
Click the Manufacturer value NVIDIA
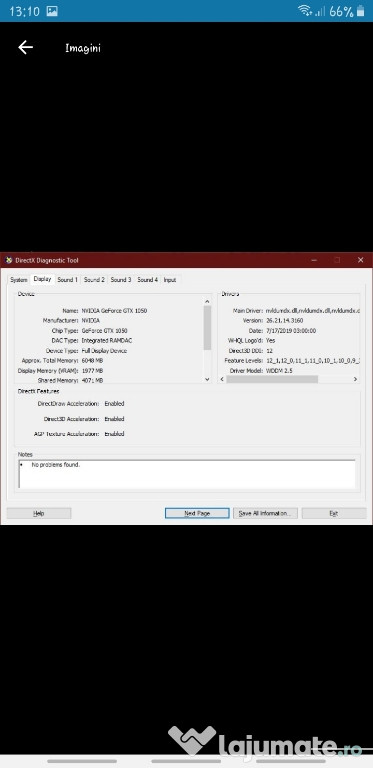click(x=91, y=320)
